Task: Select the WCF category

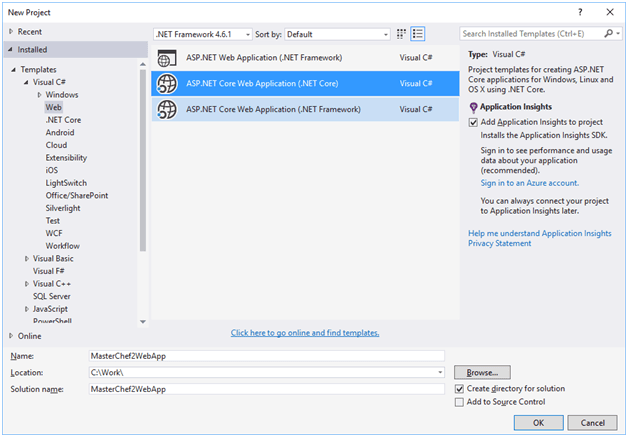Action: click(x=54, y=234)
